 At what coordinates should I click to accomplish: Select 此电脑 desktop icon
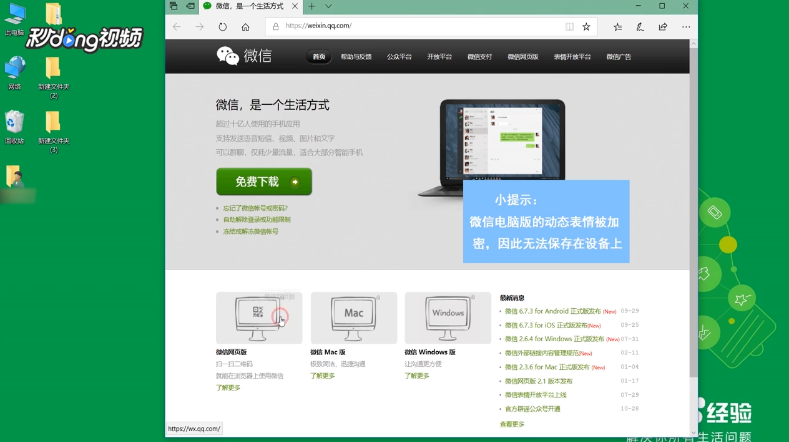pos(15,20)
